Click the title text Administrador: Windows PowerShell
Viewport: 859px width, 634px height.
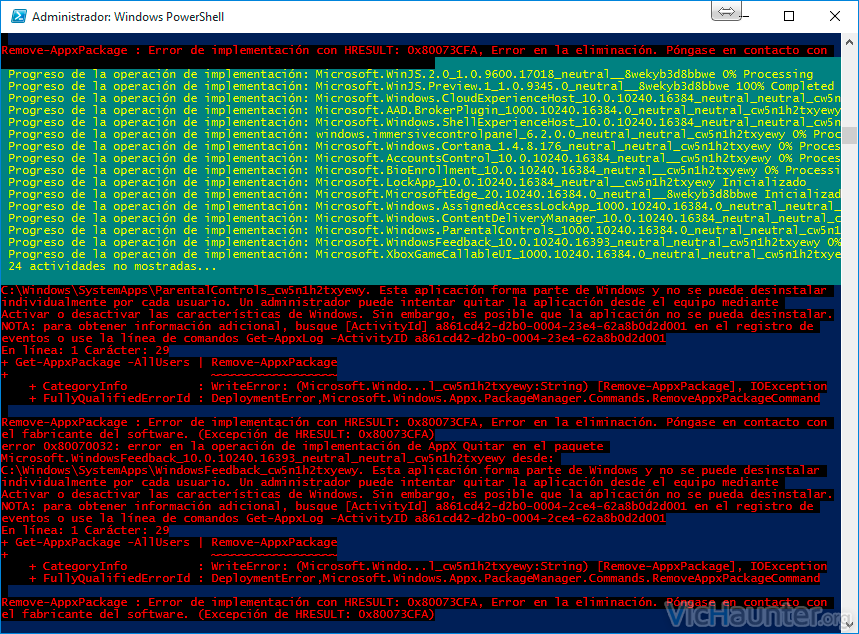[128, 17]
